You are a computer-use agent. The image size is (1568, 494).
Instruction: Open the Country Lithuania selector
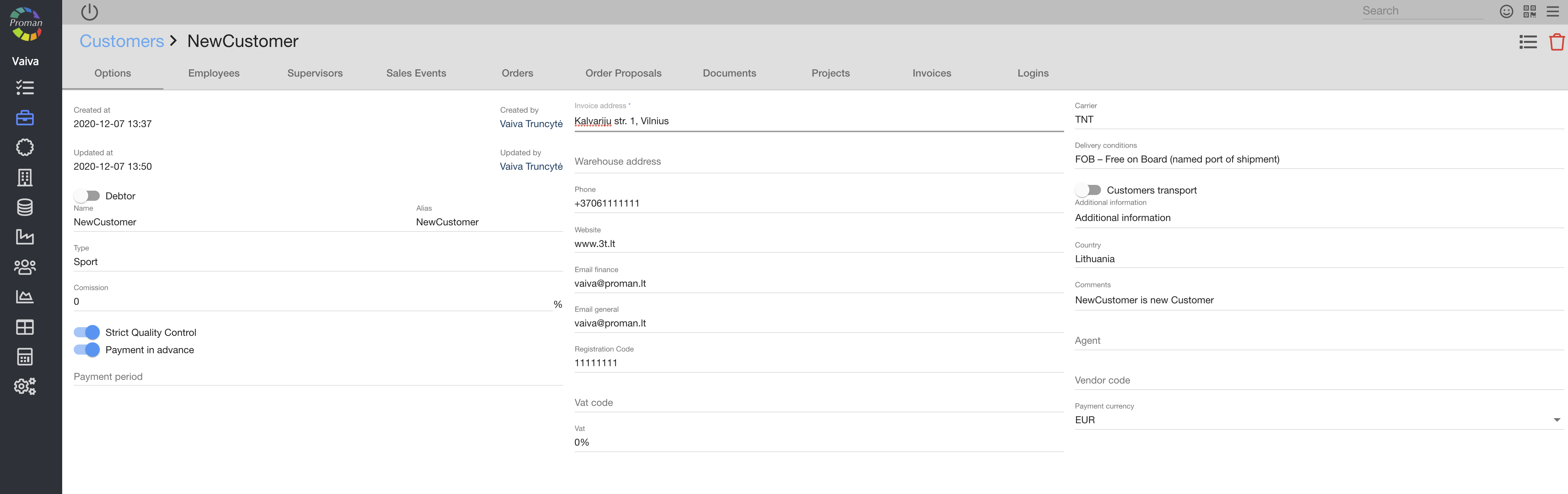[1318, 259]
